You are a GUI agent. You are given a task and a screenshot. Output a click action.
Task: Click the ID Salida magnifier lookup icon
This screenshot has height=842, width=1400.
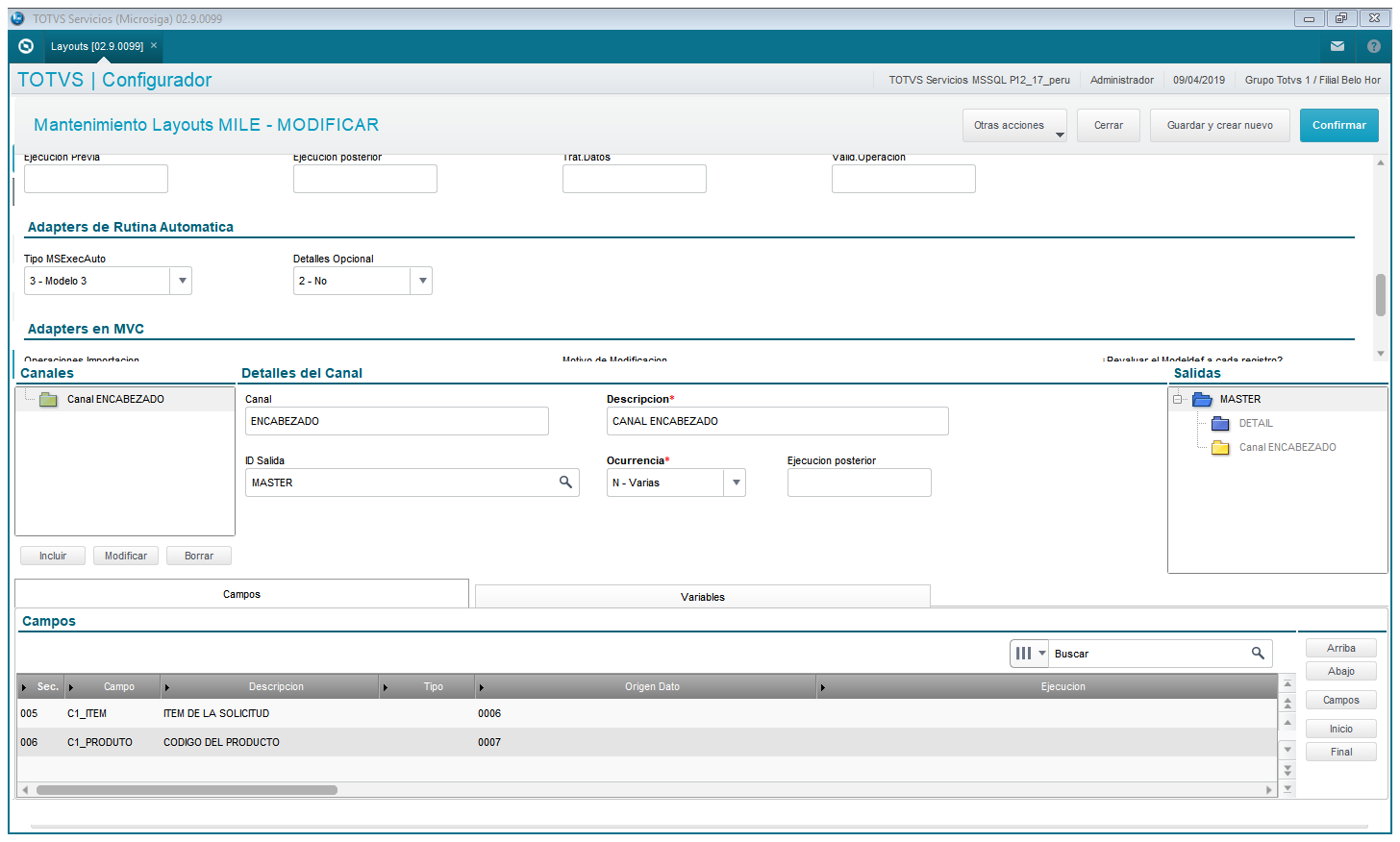tap(566, 483)
